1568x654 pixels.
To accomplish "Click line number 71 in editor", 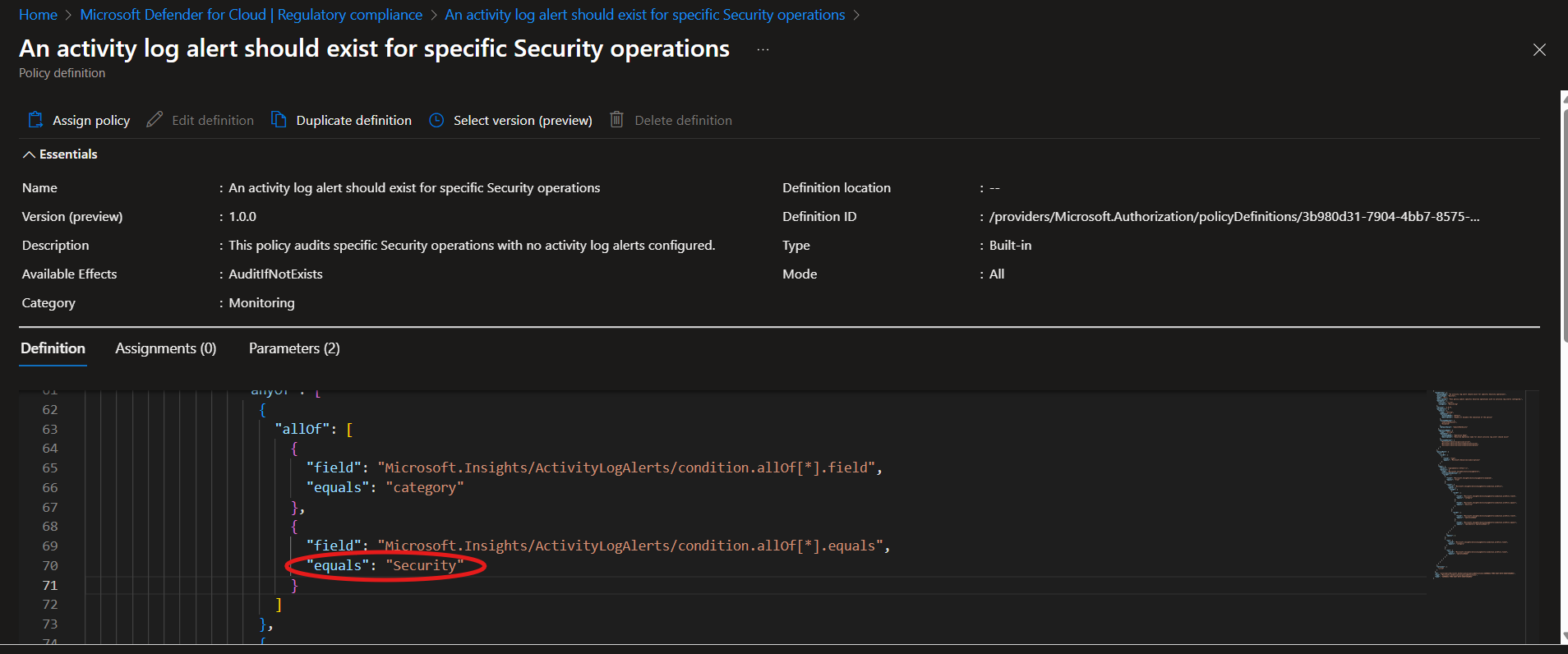I will (x=50, y=585).
